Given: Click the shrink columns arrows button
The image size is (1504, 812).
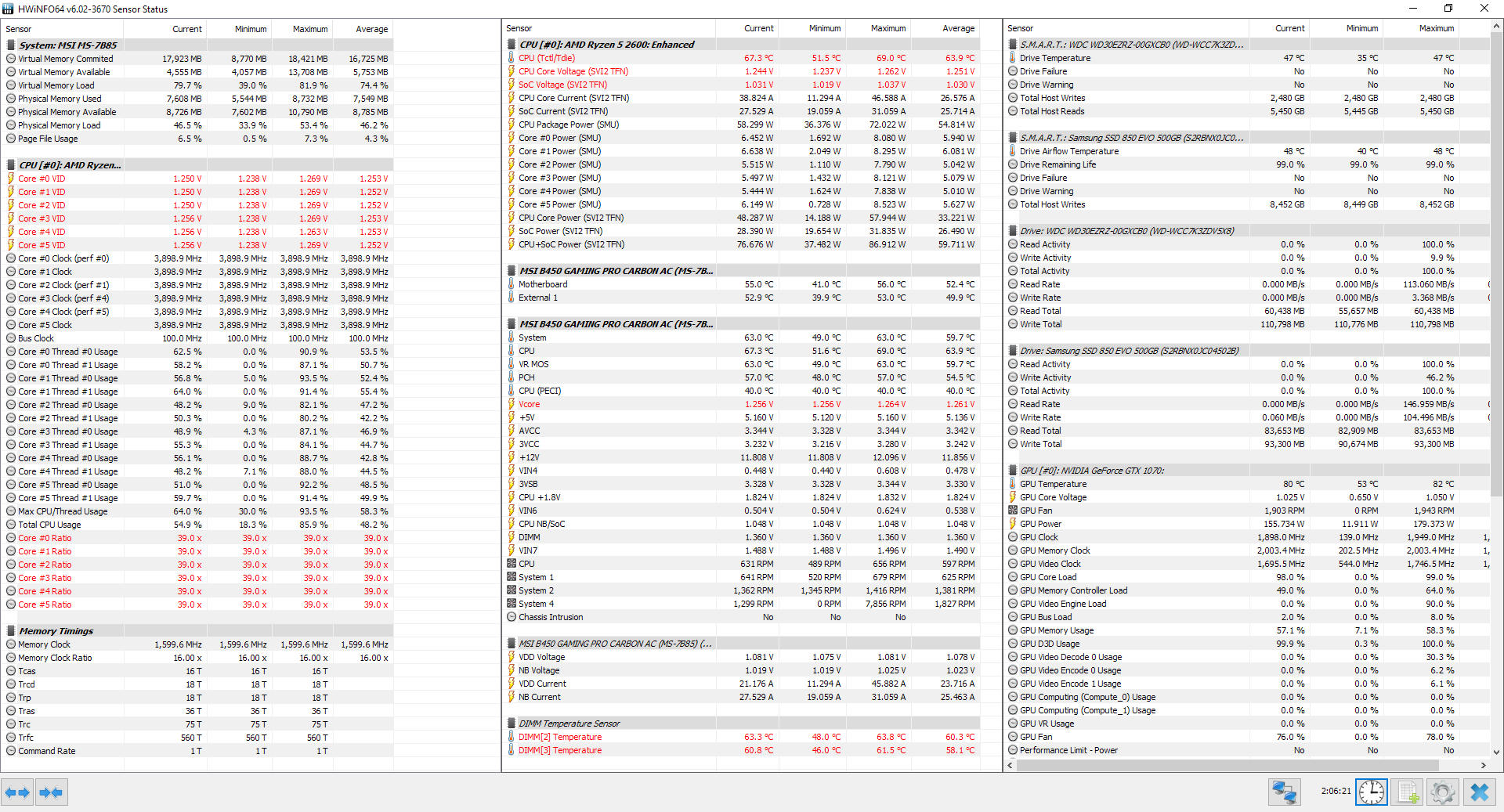Looking at the screenshot, I should (x=51, y=792).
